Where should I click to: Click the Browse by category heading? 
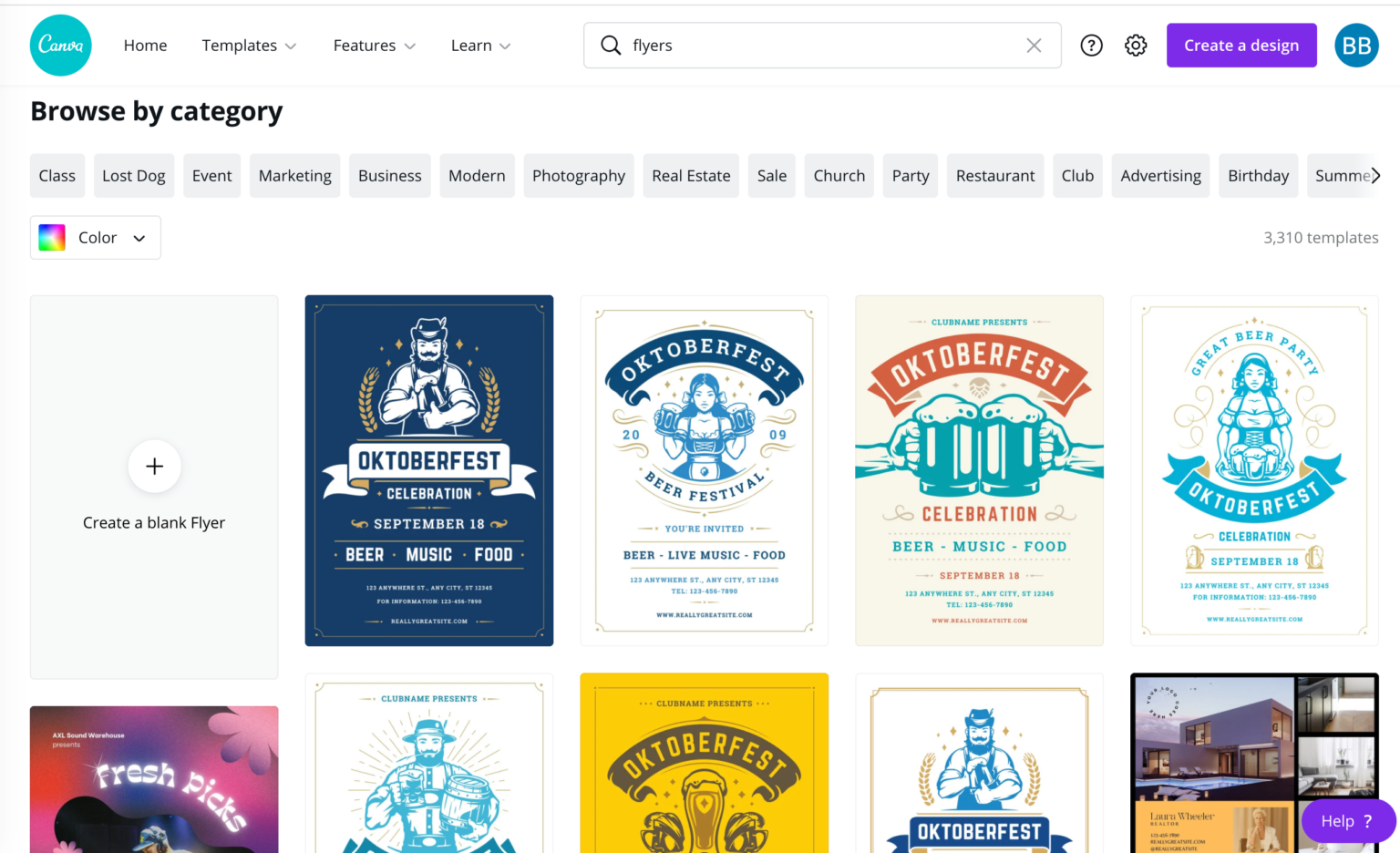(157, 111)
